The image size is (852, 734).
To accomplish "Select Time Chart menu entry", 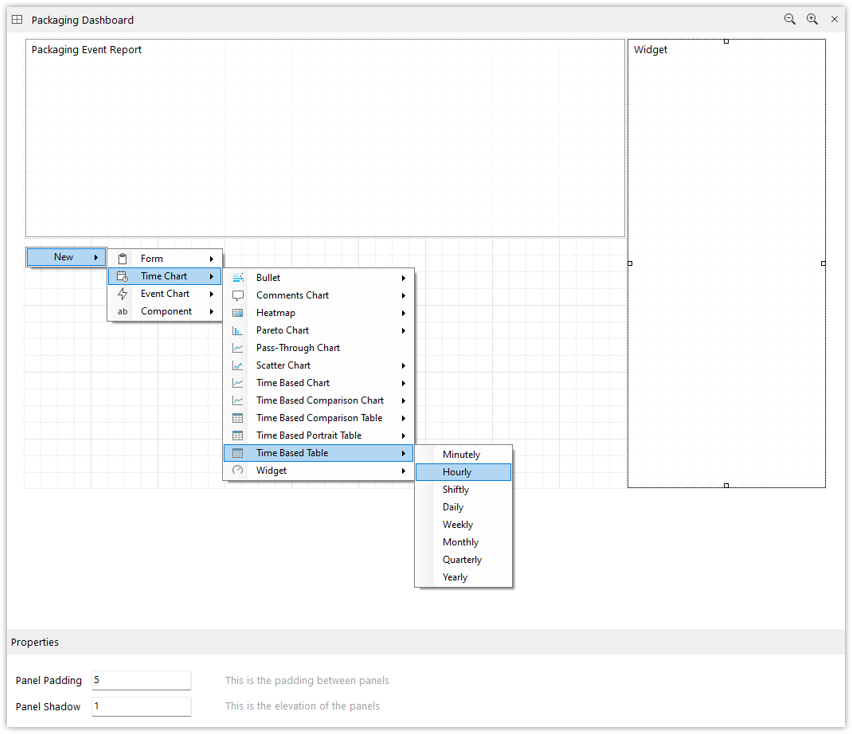I will [165, 276].
